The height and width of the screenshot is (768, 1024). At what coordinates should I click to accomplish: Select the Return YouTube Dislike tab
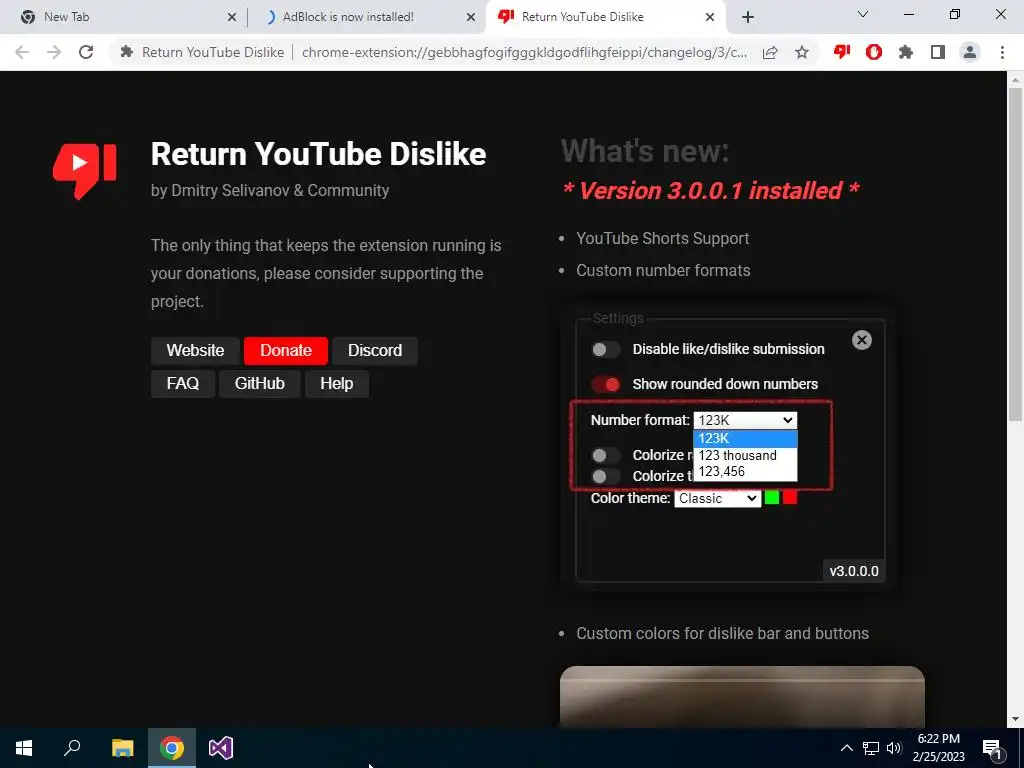pos(604,18)
